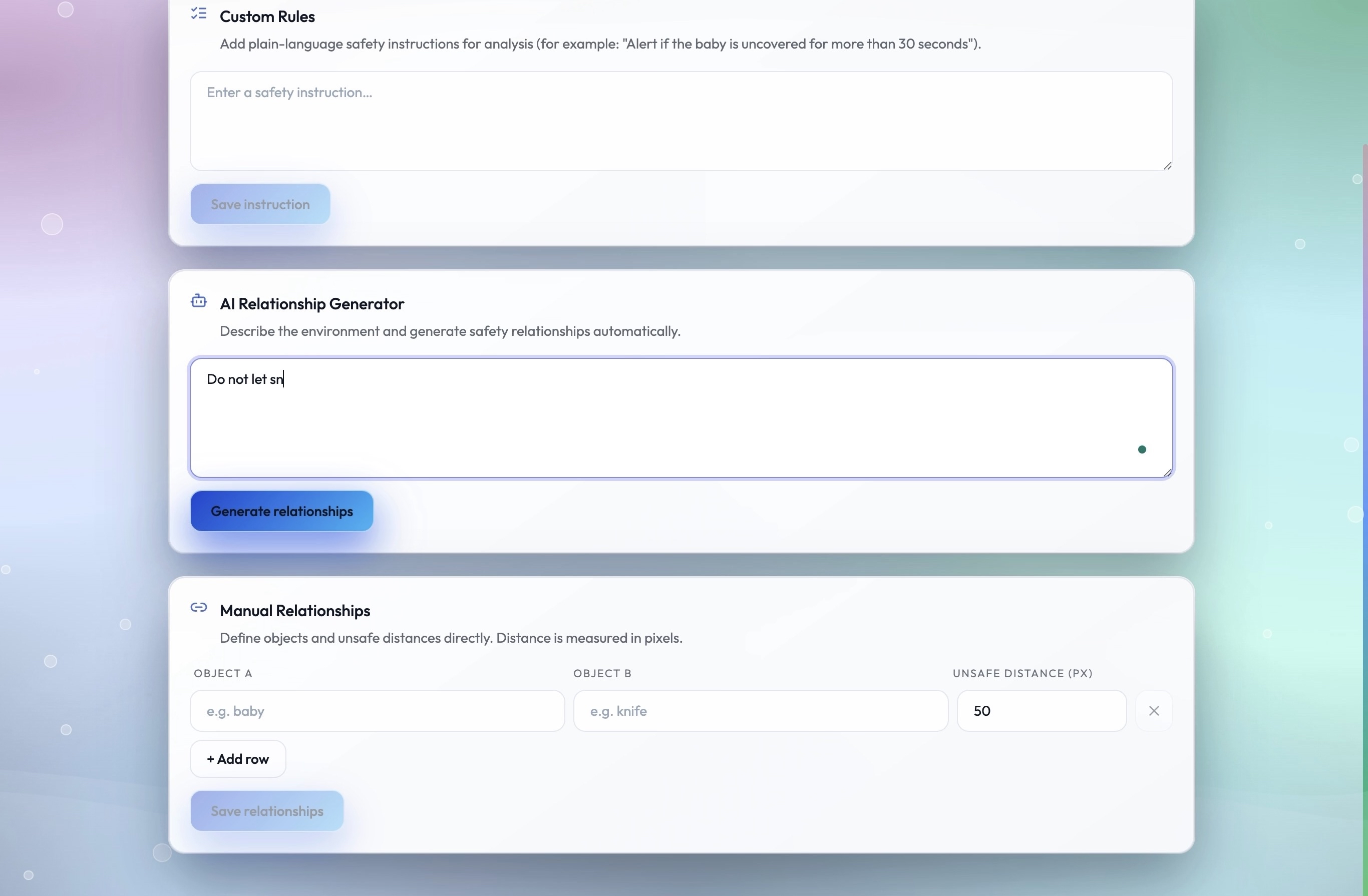Focus the Object B input field

760,711
